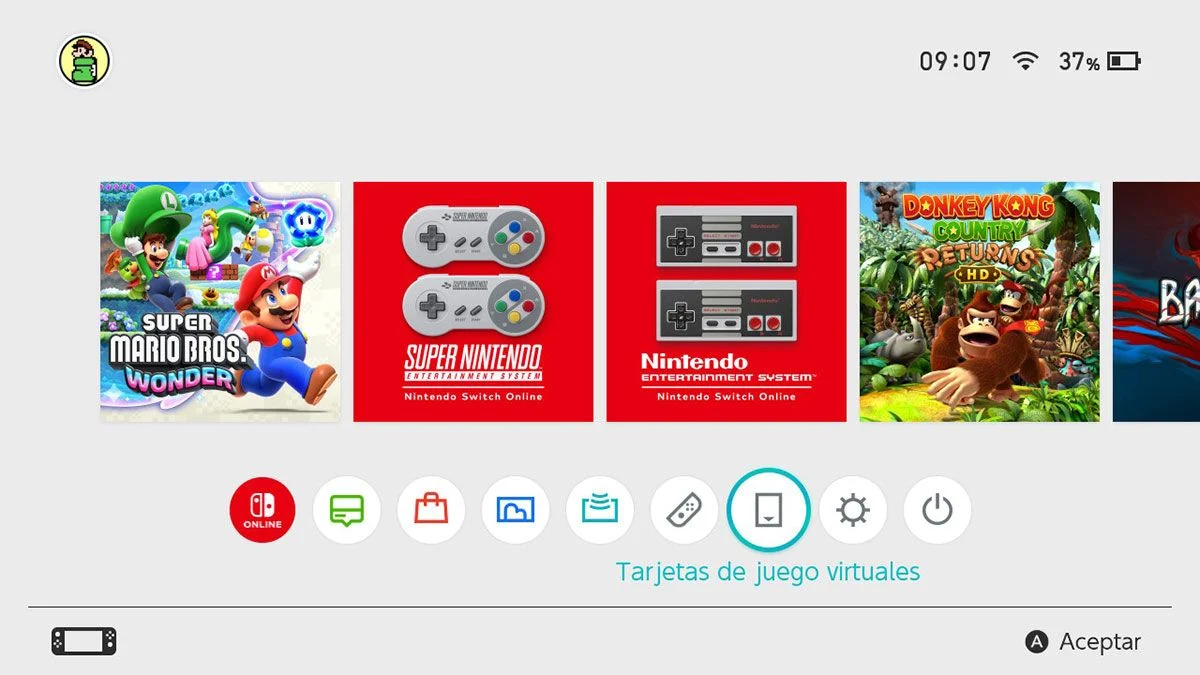The height and width of the screenshot is (675, 1200).
Task: Open Nintendo eShop shopping bag icon
Action: point(431,510)
